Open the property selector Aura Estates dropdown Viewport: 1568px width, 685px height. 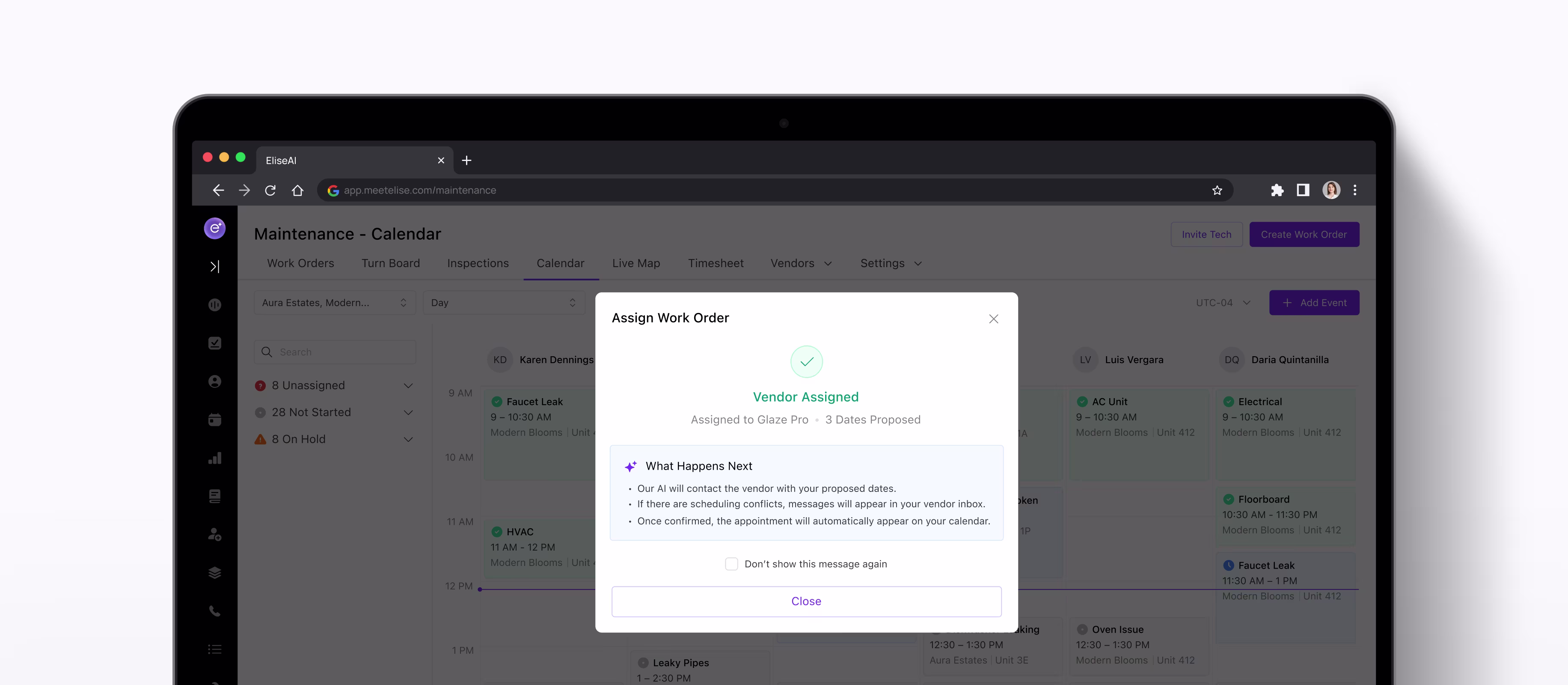(335, 303)
